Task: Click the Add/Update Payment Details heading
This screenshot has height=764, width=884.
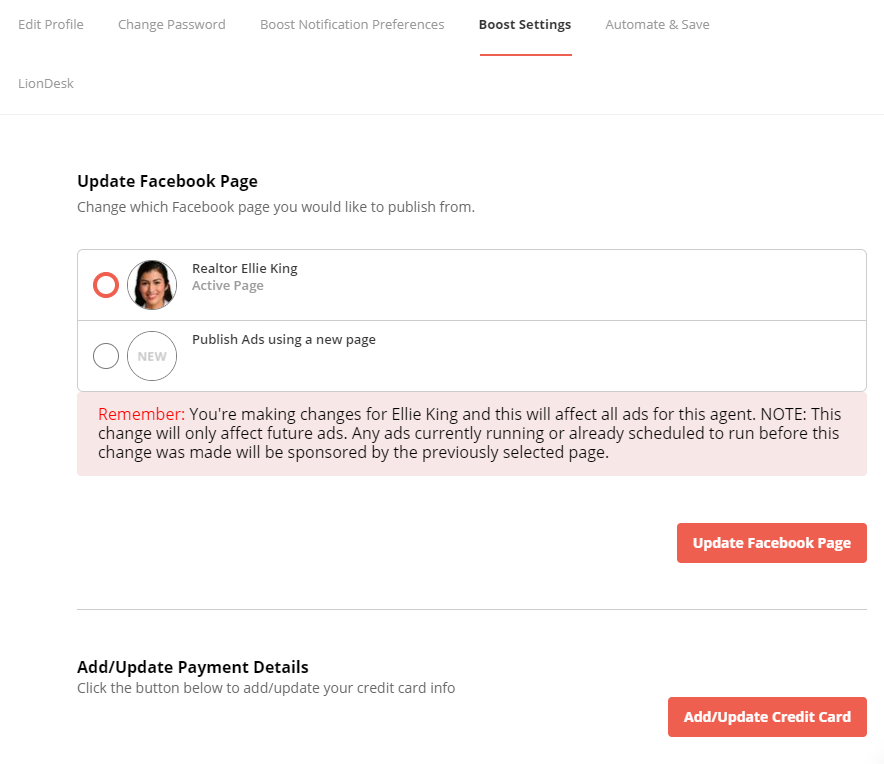Action: (x=193, y=667)
